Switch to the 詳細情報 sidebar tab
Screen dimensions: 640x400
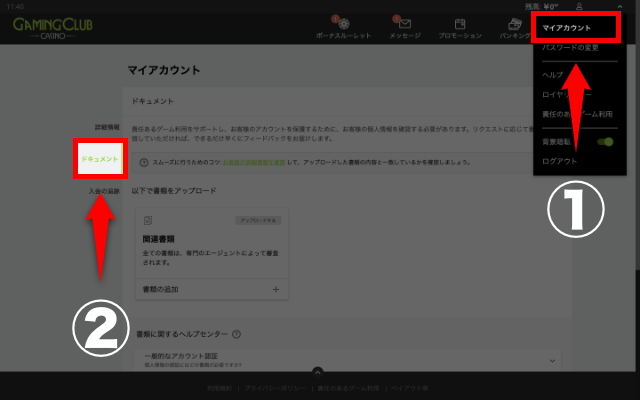point(106,128)
